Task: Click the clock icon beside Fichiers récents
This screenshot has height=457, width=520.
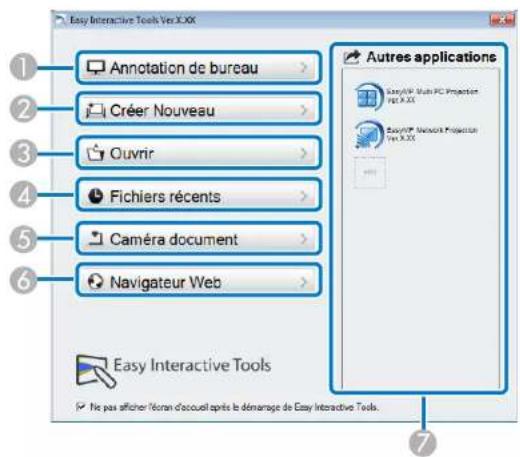Action: 96,196
